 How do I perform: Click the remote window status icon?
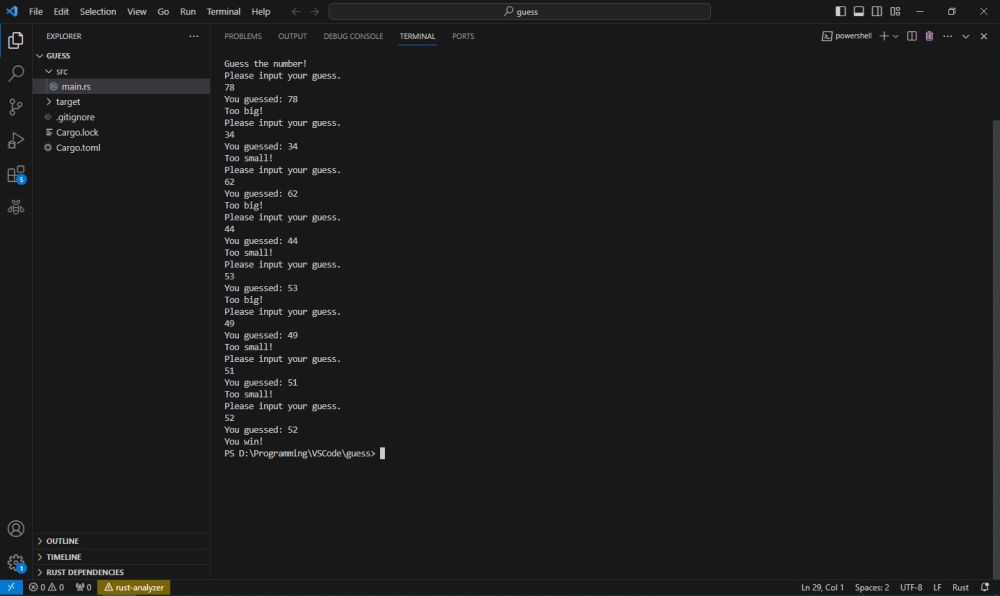pos(11,587)
